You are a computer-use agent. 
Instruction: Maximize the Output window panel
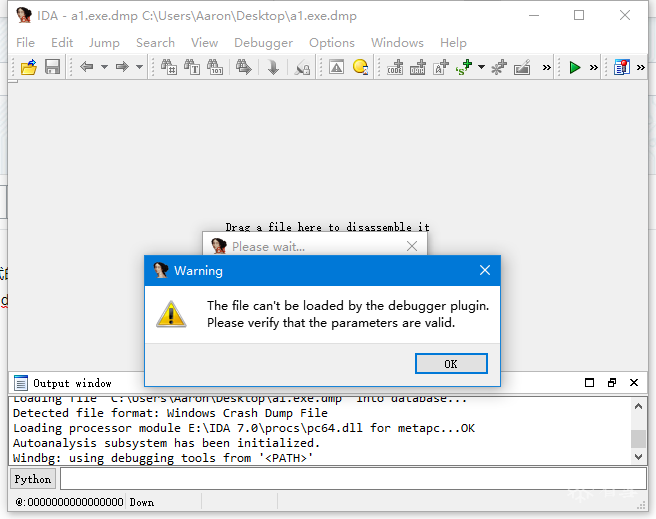click(589, 383)
